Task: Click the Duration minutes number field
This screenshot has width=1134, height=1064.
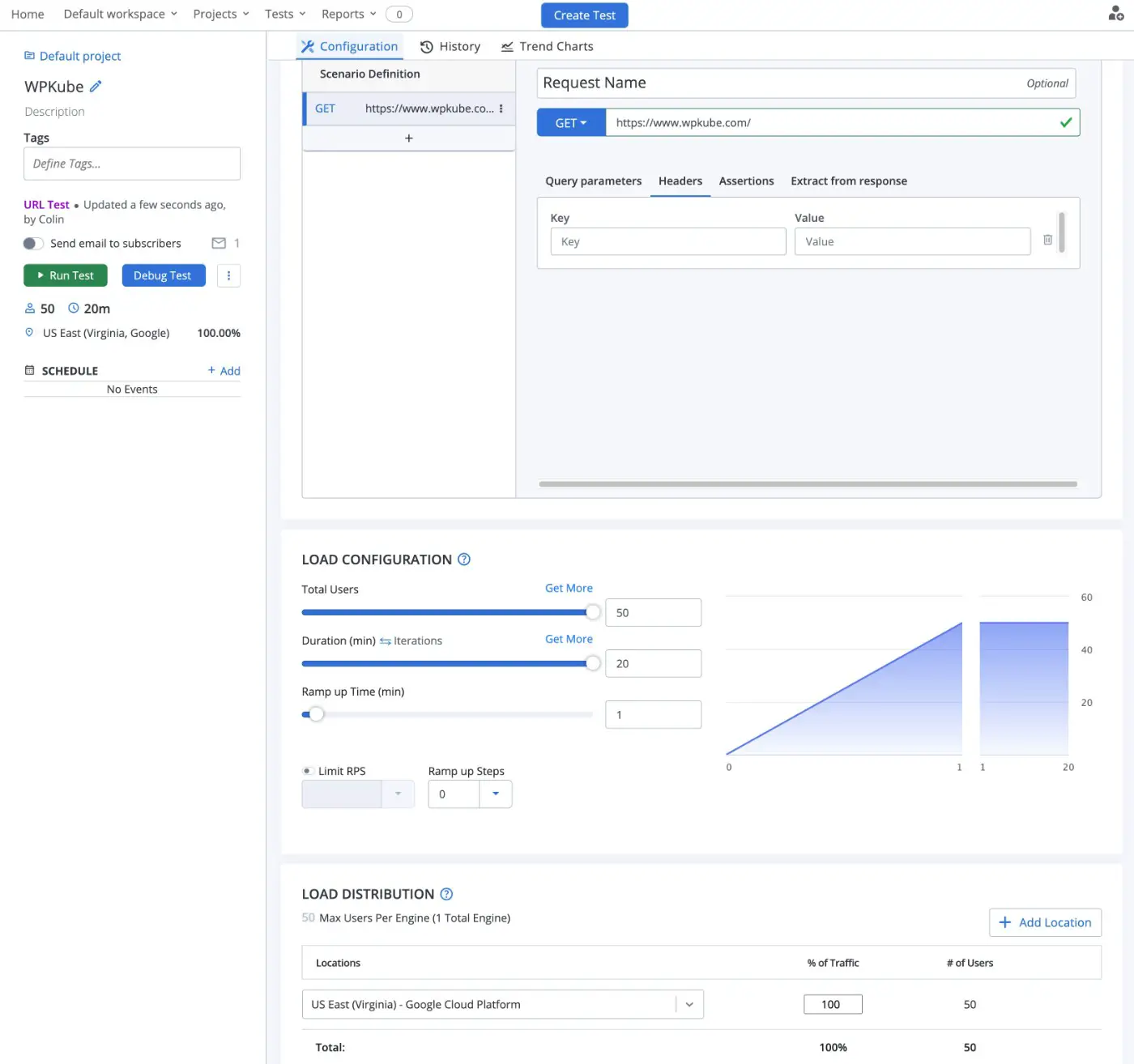Action: pyautogui.click(x=653, y=664)
